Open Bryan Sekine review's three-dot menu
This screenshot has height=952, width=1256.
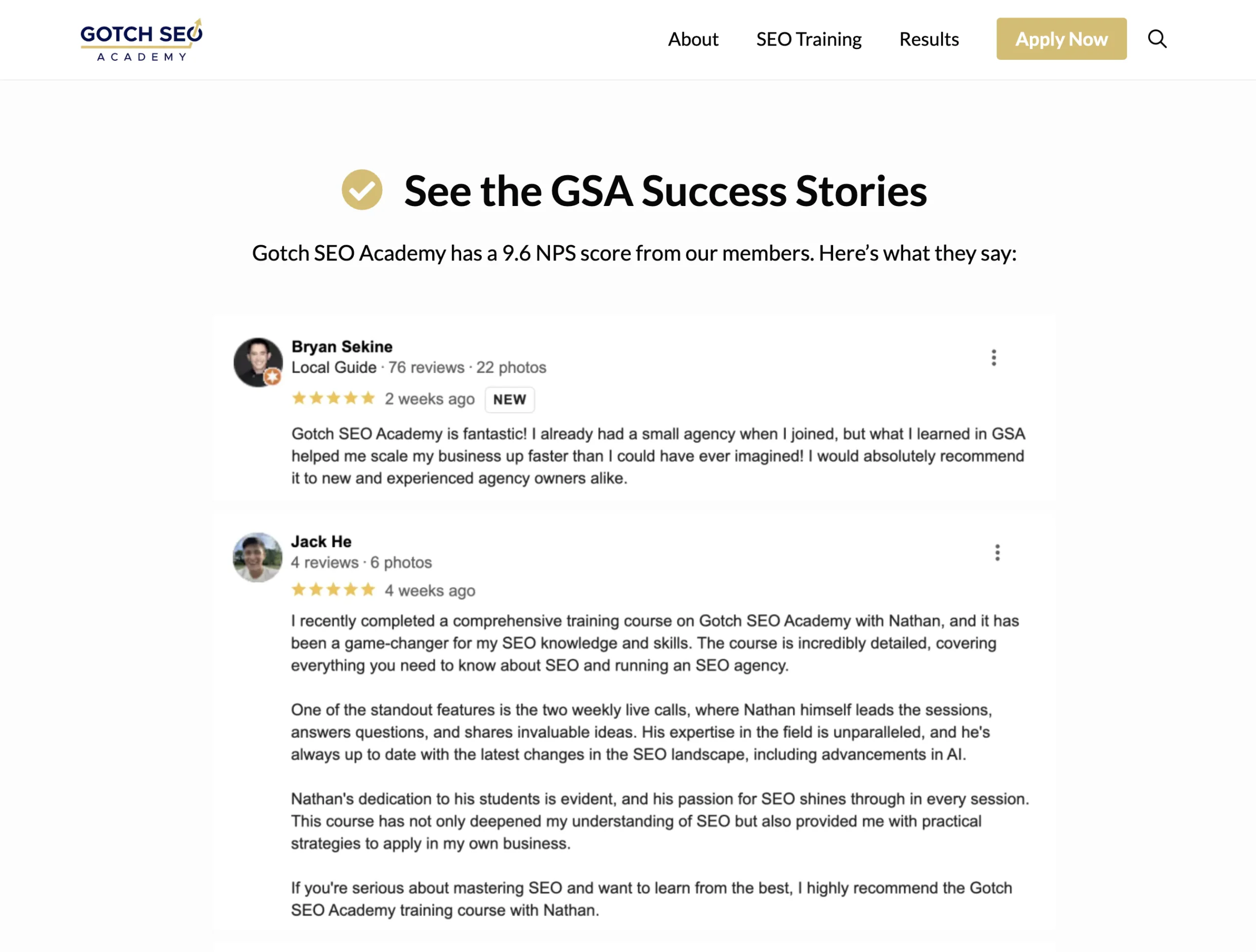point(993,358)
